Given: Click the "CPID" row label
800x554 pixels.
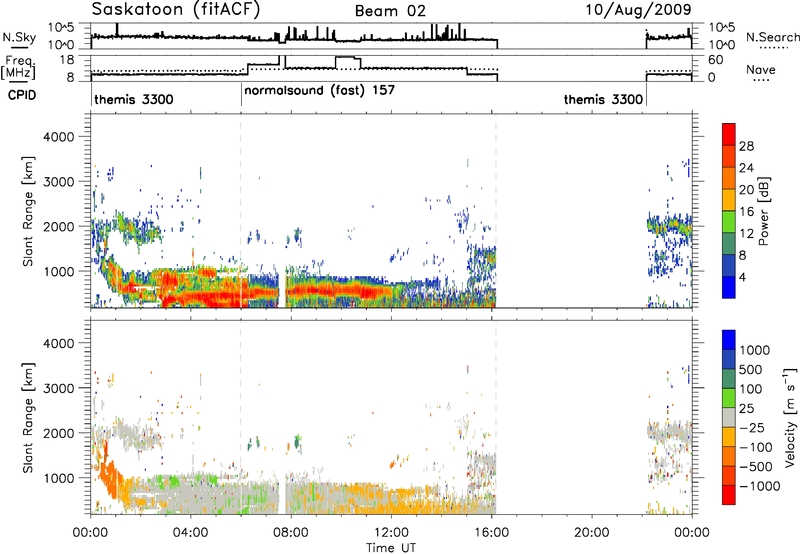Looking at the screenshot, I should (x=22, y=95).
